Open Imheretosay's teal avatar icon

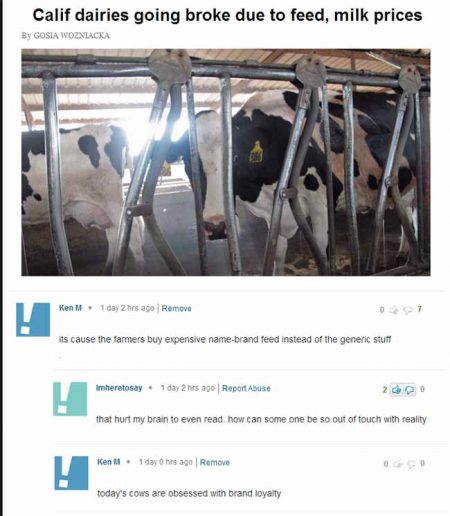70,399
